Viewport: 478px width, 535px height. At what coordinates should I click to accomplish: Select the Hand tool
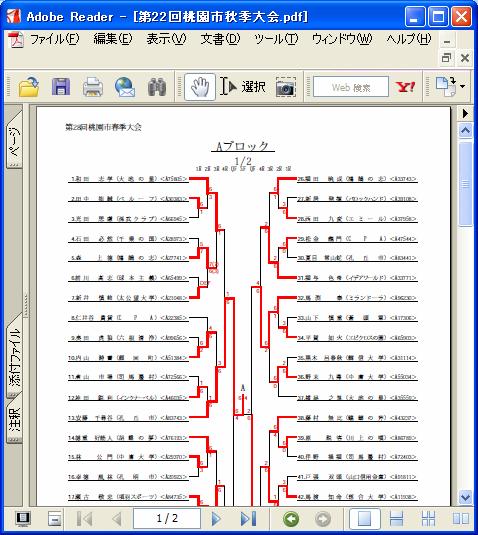(200, 87)
